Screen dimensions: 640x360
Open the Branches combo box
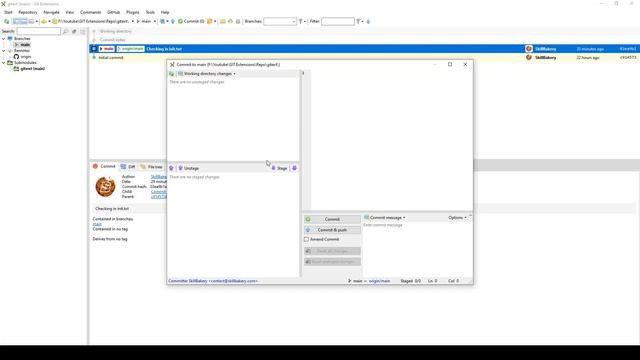pos(280,21)
